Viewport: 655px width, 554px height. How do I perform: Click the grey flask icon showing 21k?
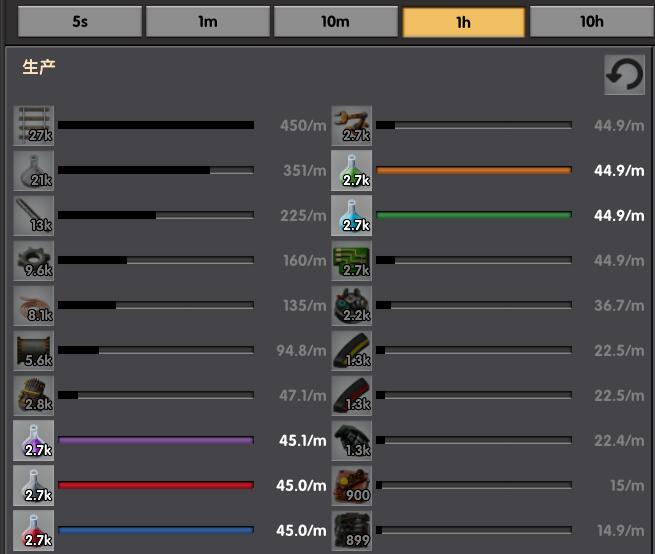[x=35, y=171]
